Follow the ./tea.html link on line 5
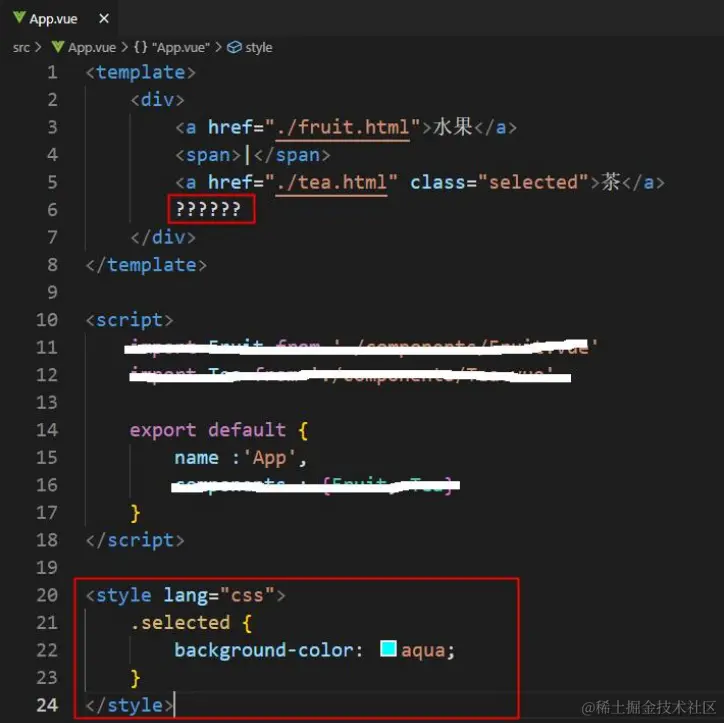Image resolution: width=724 pixels, height=723 pixels. click(x=331, y=182)
